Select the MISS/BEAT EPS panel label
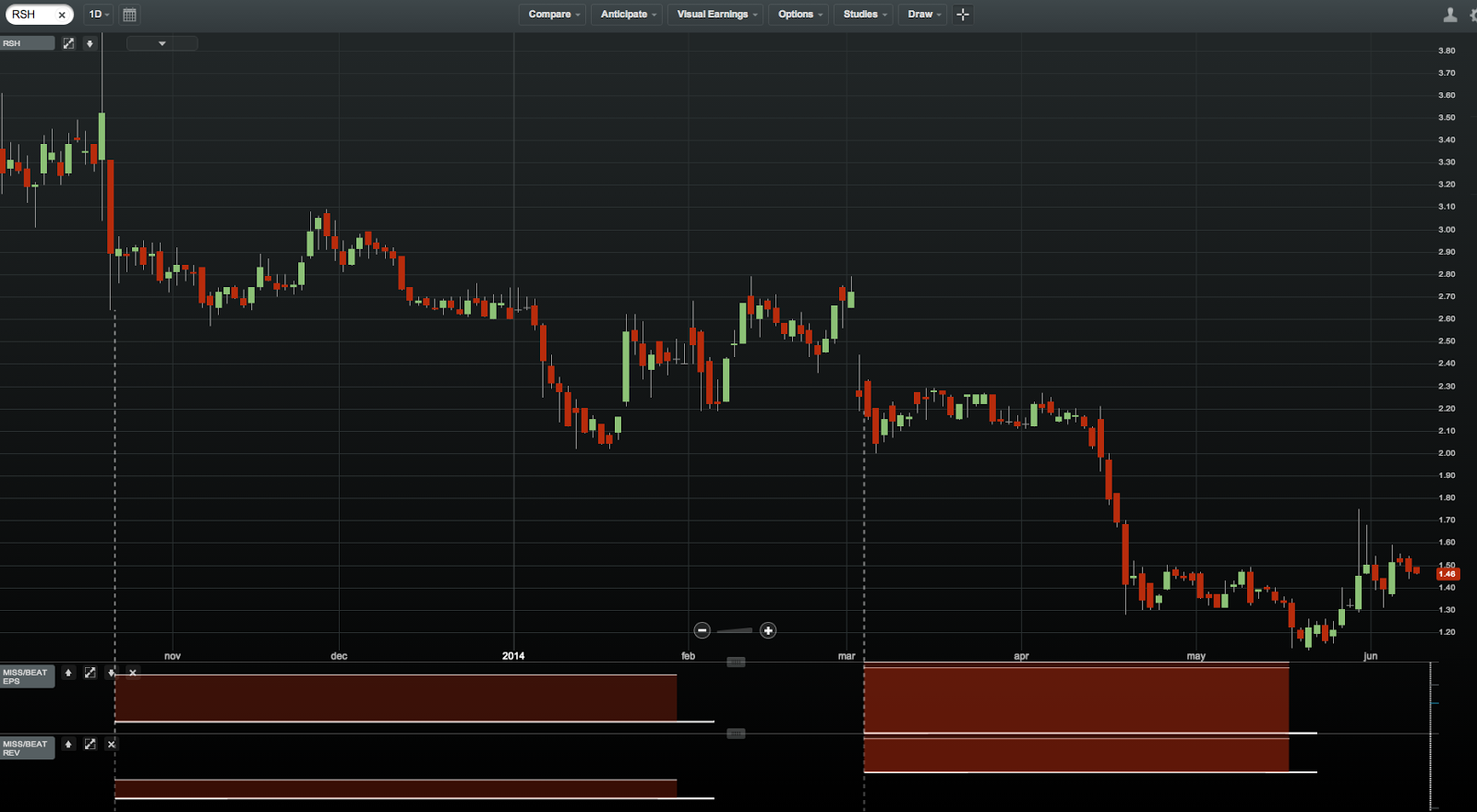The image size is (1477, 812). 27,676
